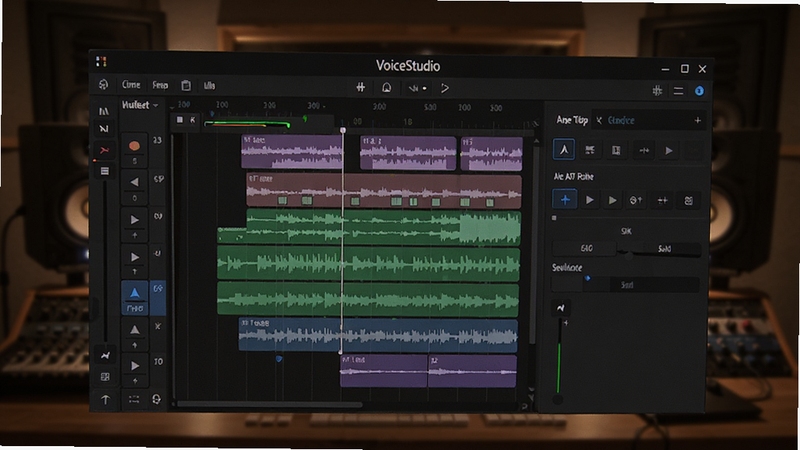
Task: Select the red cut tool in left sidebar
Action: click(x=104, y=150)
